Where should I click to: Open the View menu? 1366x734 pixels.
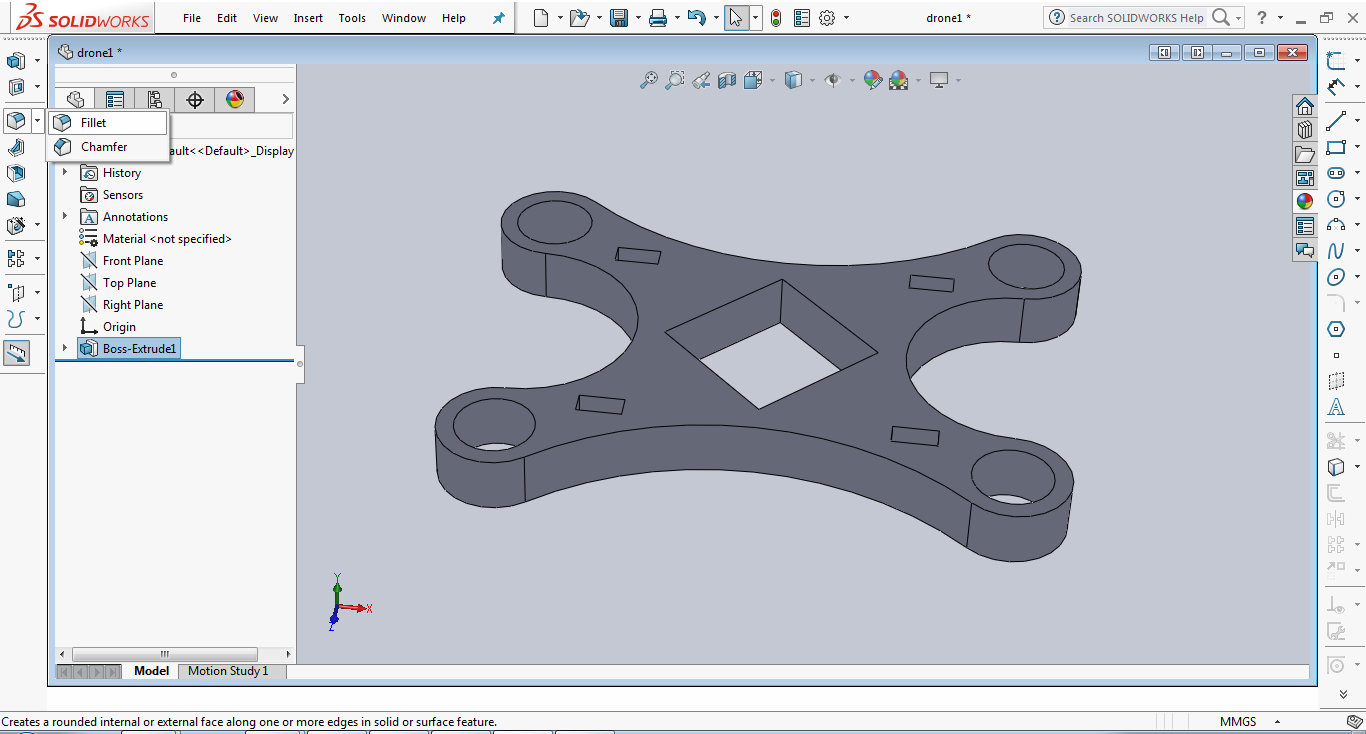266,18
